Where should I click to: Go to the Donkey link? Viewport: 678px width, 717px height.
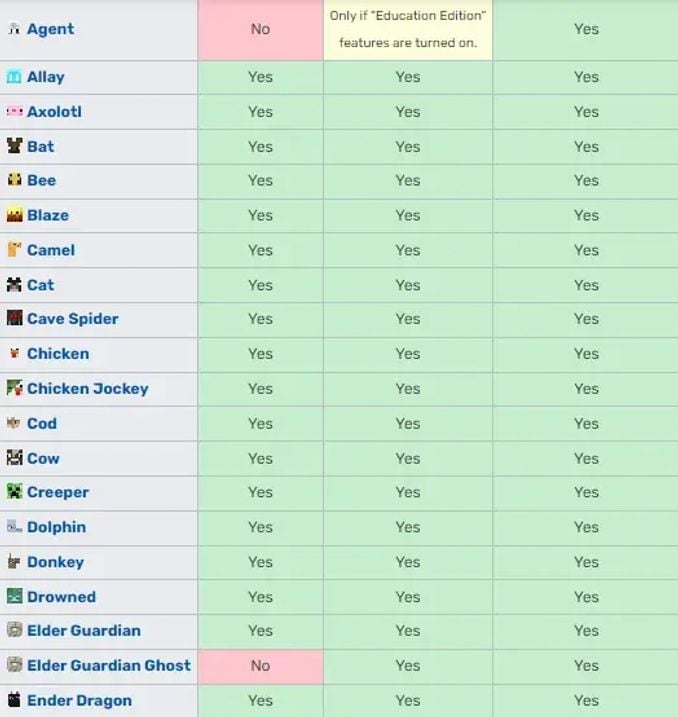pyautogui.click(x=55, y=562)
